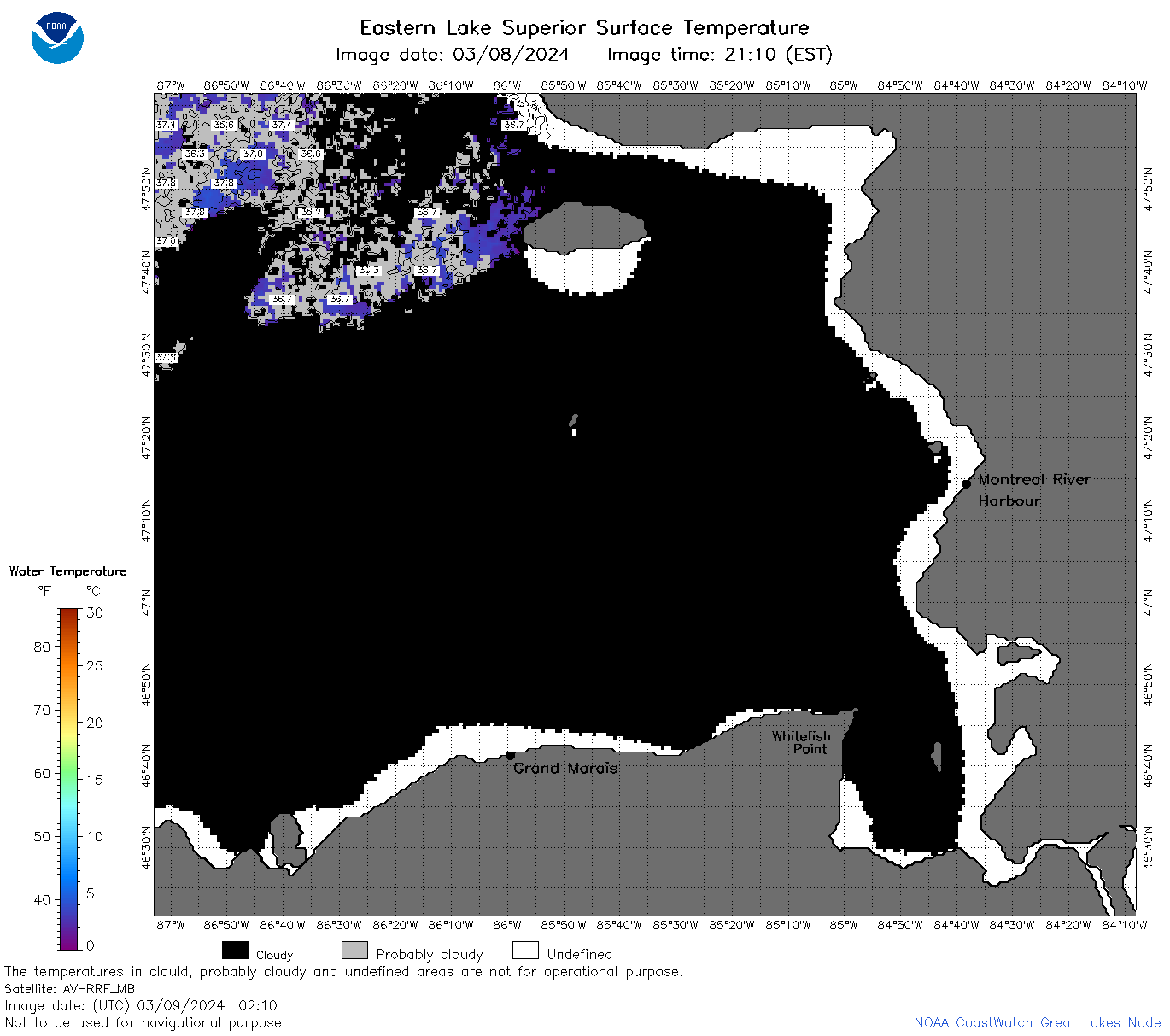
Task: Click the rainbow water temperature color bar
Action: (69, 777)
